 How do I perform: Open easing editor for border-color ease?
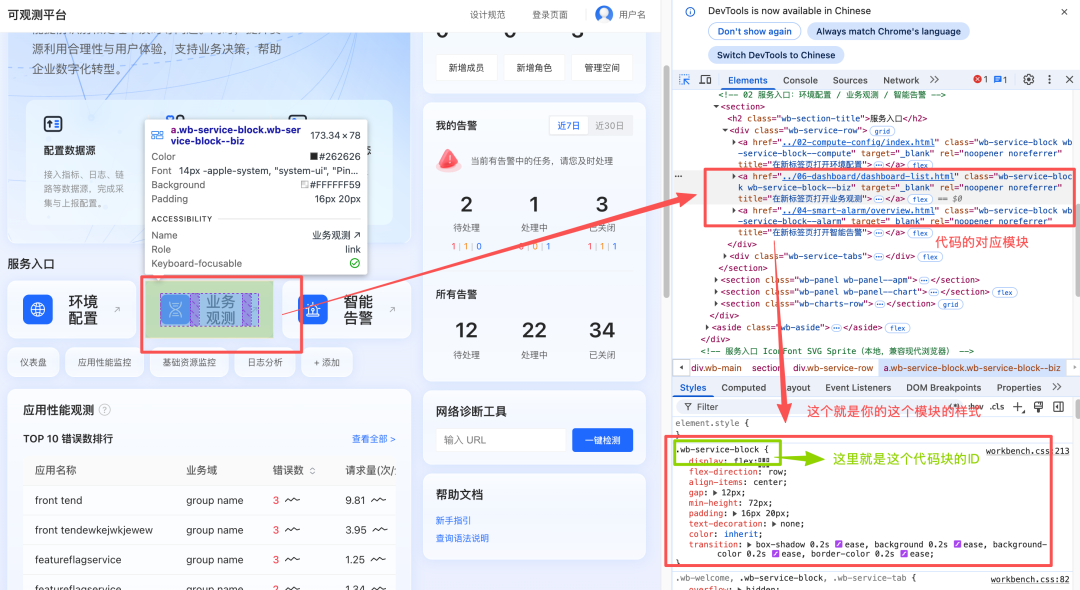coord(904,554)
